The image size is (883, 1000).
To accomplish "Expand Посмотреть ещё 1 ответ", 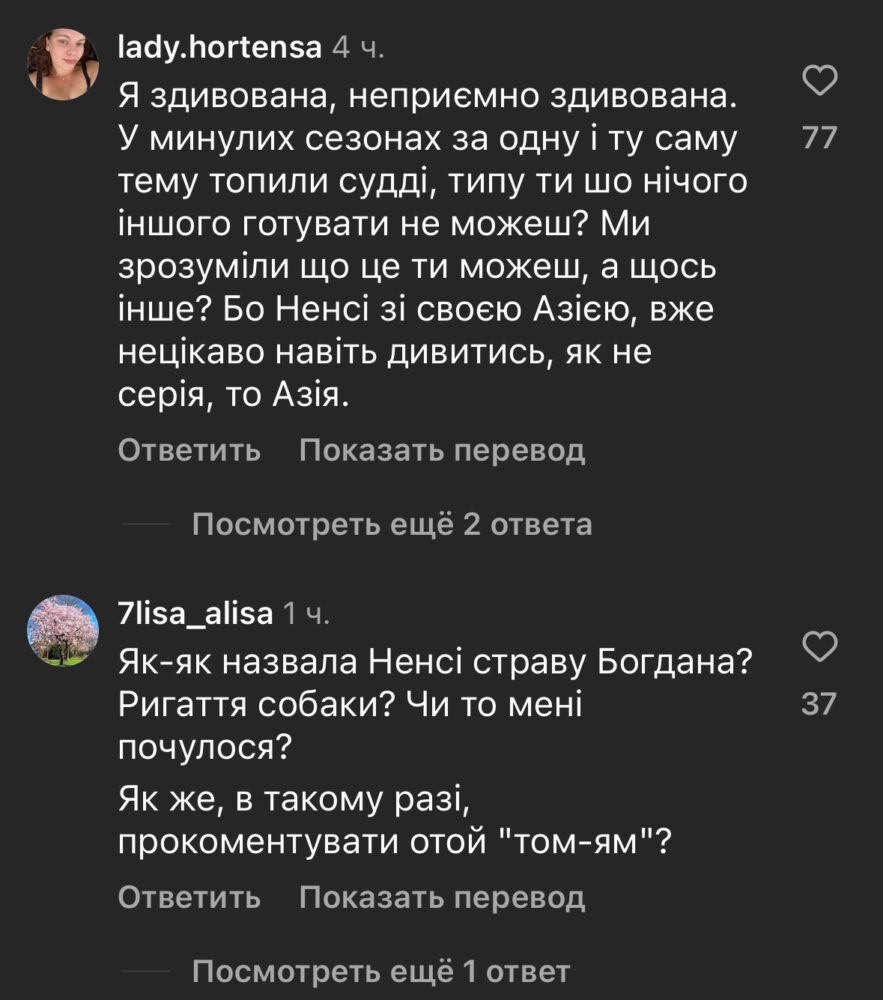I will 380,970.
